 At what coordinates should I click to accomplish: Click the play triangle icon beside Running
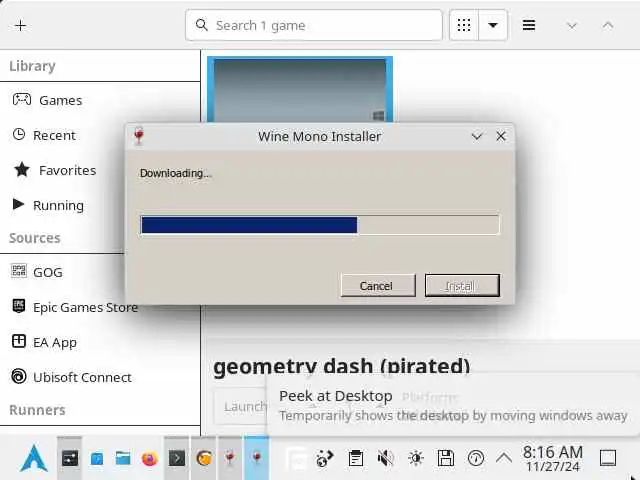coord(18,204)
